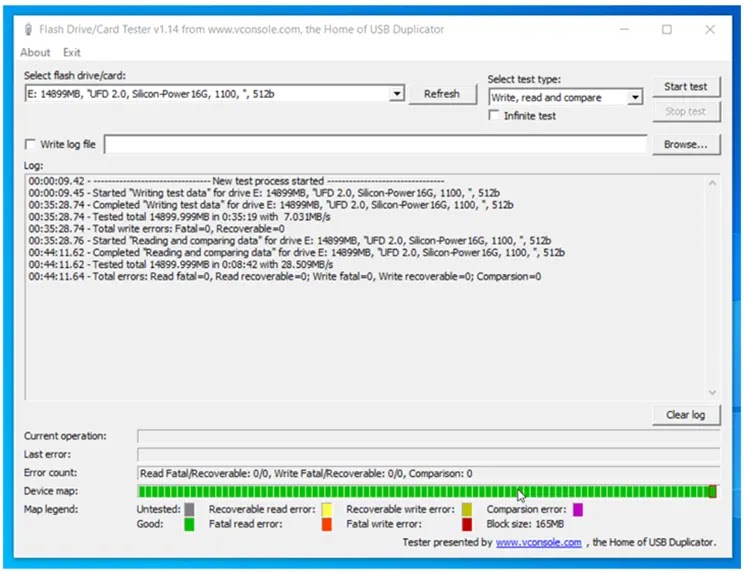Maximize the Flash Drive Tester window
The image size is (744, 574).
pyautogui.click(x=667, y=29)
